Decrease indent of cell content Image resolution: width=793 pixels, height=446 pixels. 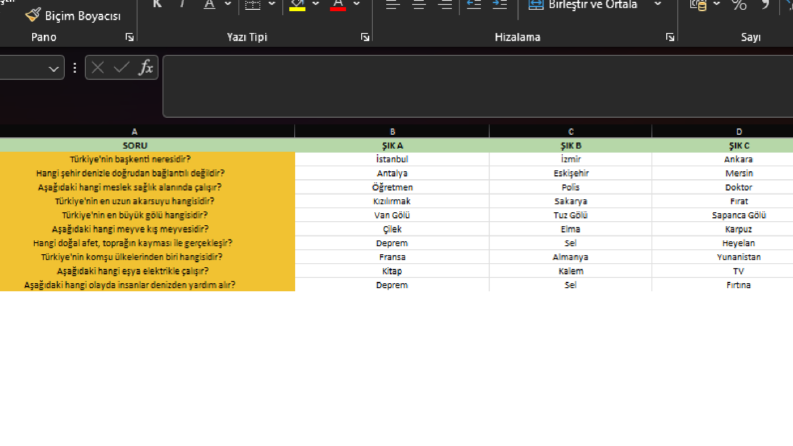pos(473,5)
